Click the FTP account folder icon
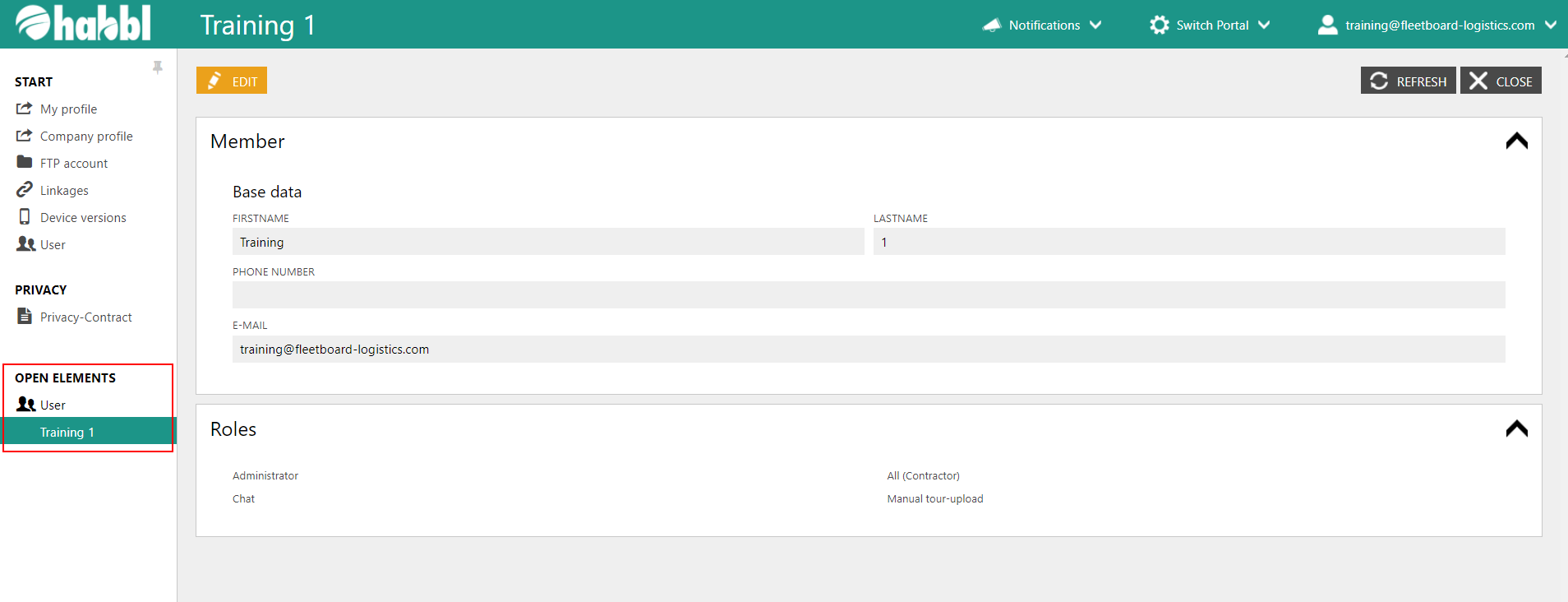This screenshot has width=1568, height=602. point(25,162)
